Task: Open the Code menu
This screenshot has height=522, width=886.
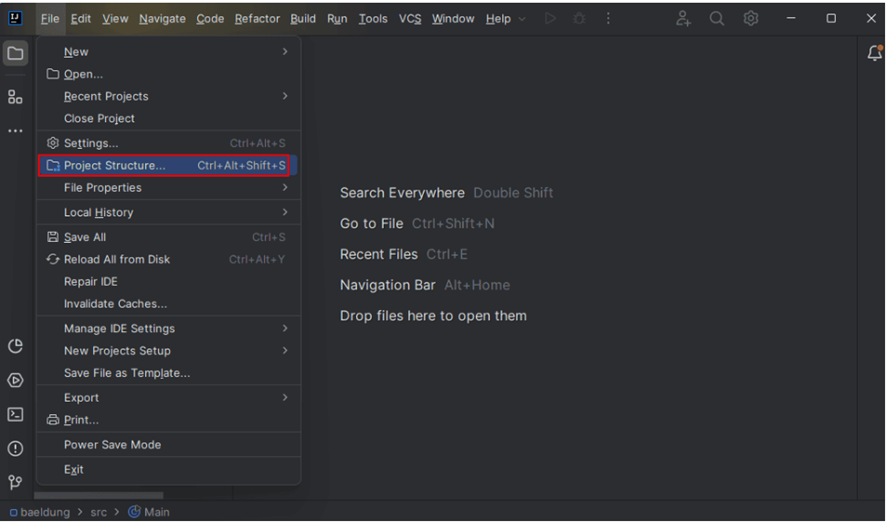Action: coord(210,19)
